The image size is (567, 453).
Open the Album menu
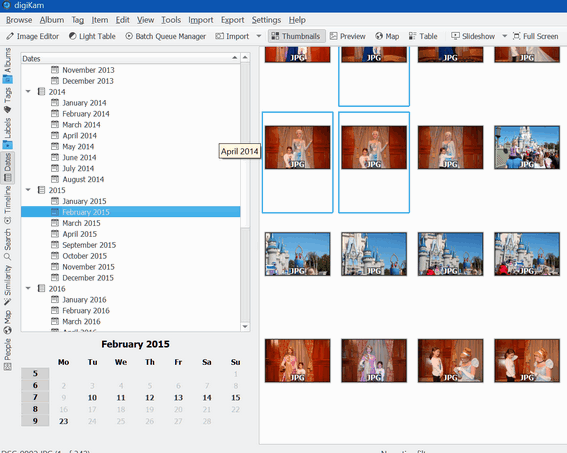coord(52,20)
